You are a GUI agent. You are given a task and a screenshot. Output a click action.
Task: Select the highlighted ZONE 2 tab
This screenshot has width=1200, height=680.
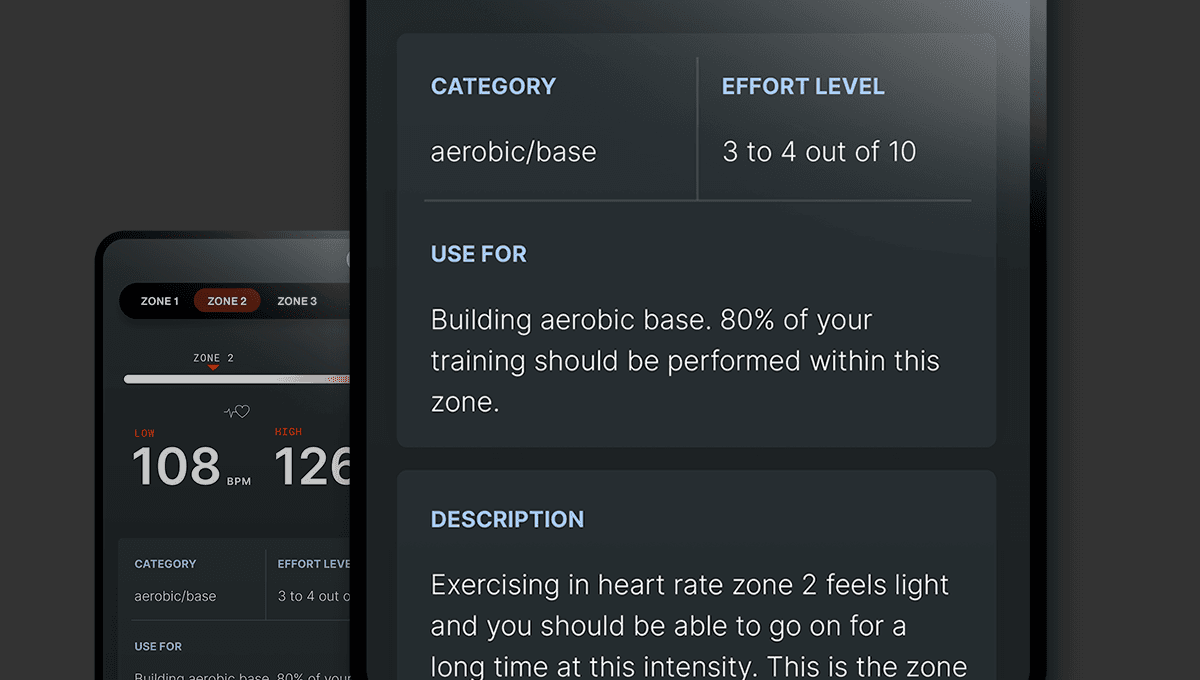pos(227,301)
